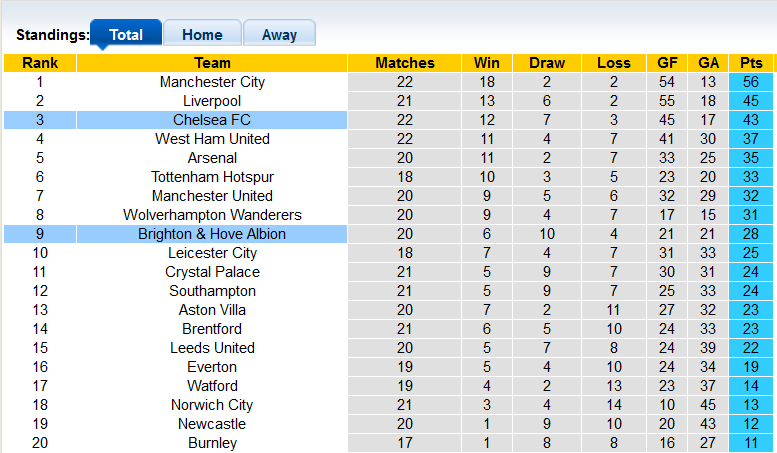The width and height of the screenshot is (777, 453).
Task: Open Liverpool team page
Action: coord(212,101)
